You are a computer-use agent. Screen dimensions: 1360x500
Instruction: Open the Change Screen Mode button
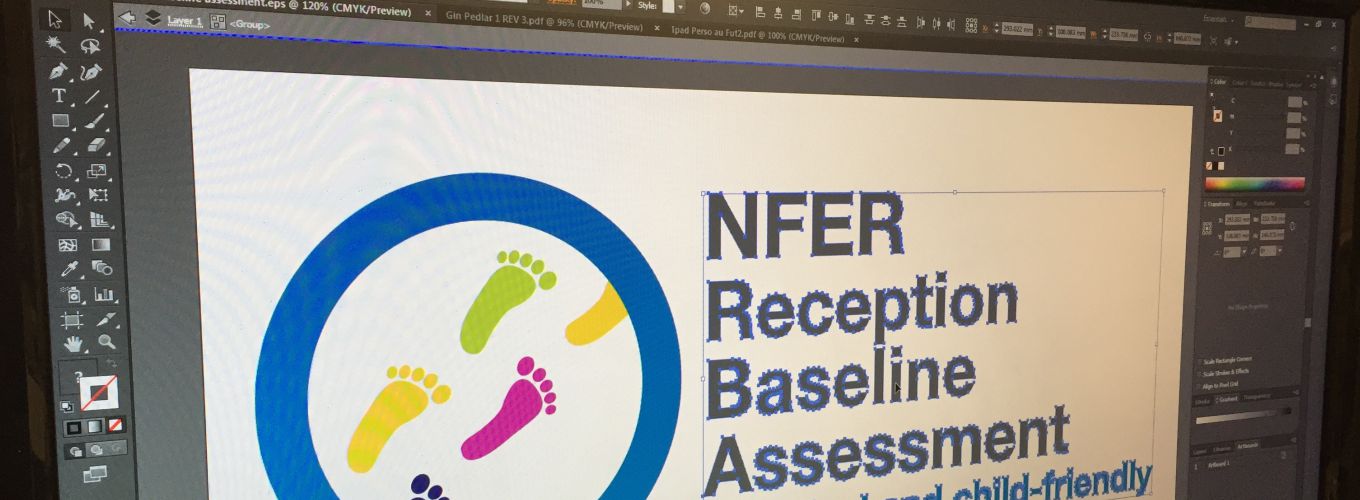pyautogui.click(x=96, y=474)
